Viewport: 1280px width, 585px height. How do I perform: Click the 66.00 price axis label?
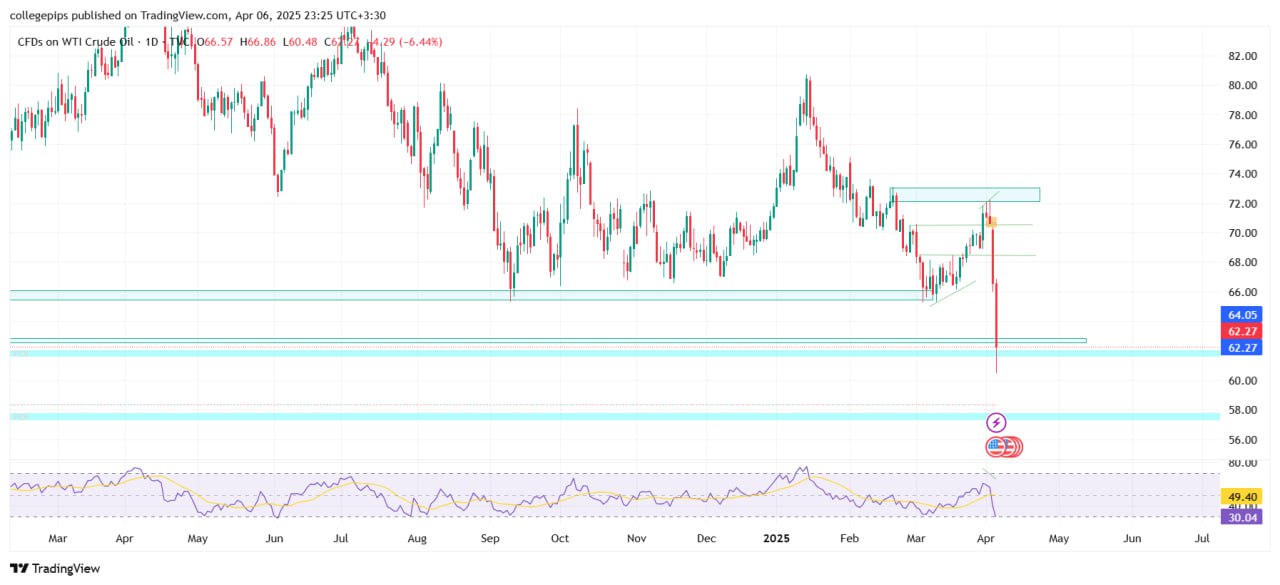coord(1244,292)
